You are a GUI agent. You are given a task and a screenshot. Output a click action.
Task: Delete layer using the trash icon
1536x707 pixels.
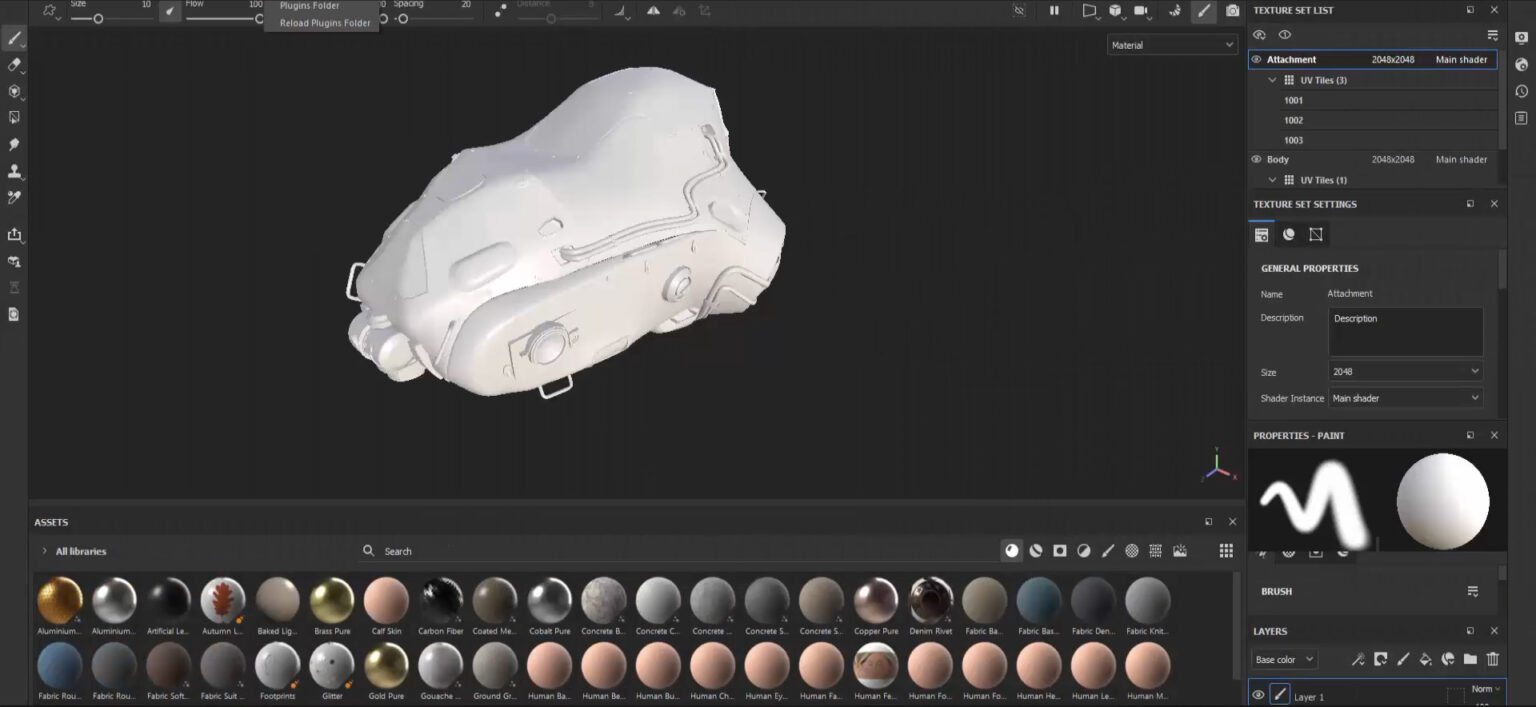[1492, 659]
